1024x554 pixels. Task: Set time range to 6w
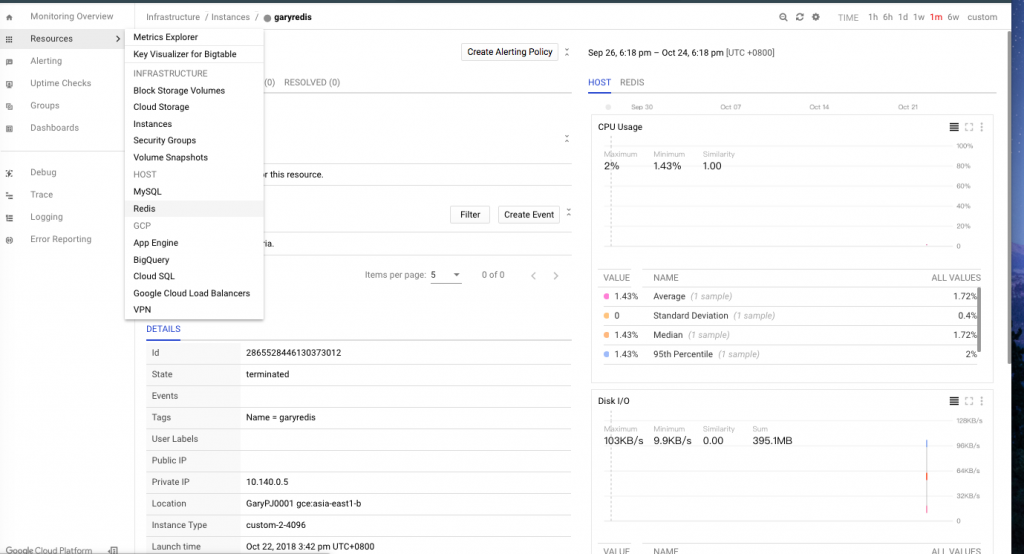pos(953,17)
